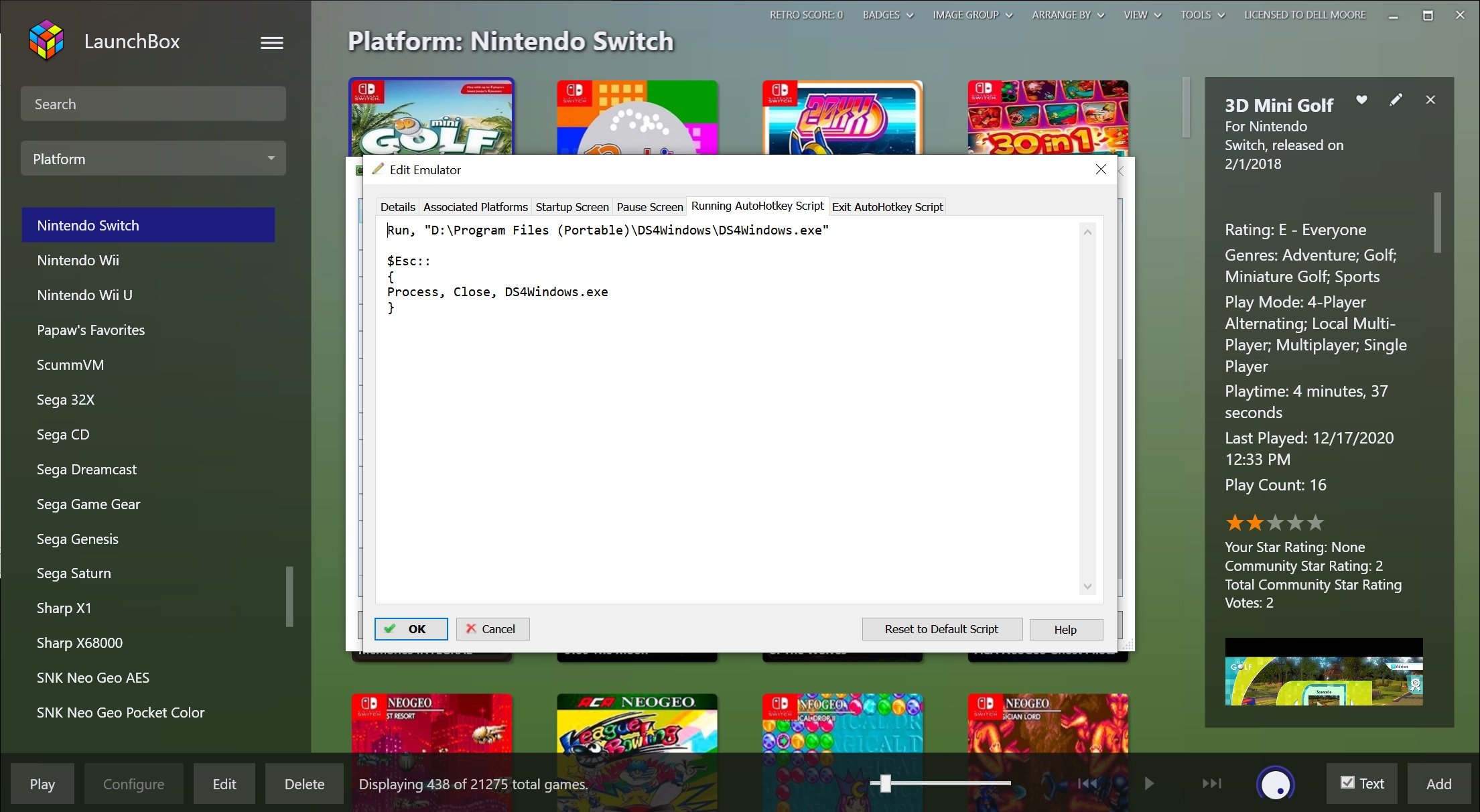This screenshot has height=812, width=1480.
Task: Expand the Platform dropdown
Action: pos(153,159)
